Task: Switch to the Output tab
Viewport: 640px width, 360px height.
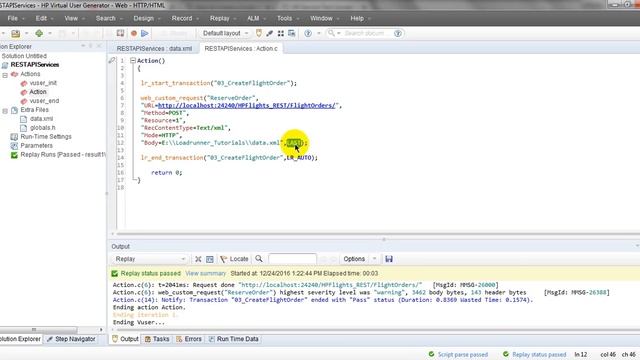Action: [x=125, y=339]
